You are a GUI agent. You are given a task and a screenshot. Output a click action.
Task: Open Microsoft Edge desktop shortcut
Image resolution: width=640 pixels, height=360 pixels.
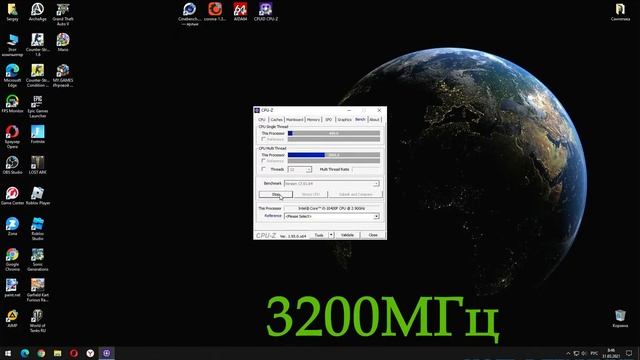pyautogui.click(x=12, y=76)
